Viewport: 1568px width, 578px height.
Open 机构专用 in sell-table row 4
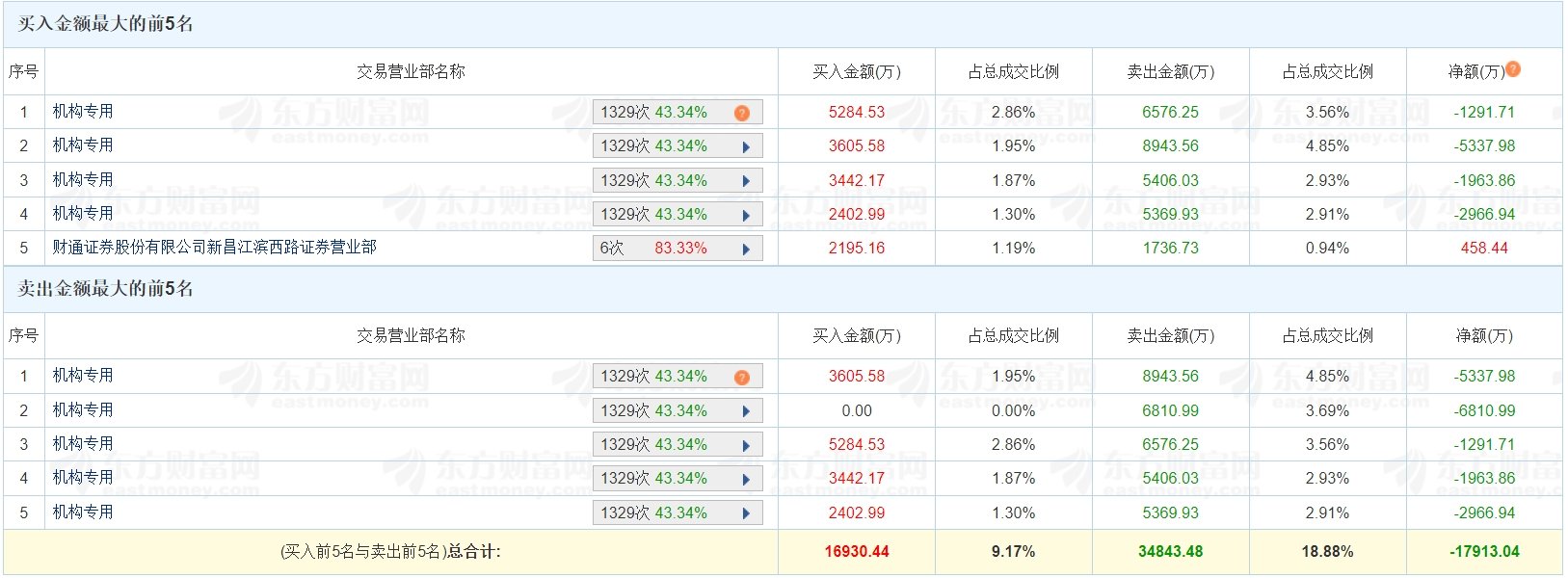tap(83, 478)
